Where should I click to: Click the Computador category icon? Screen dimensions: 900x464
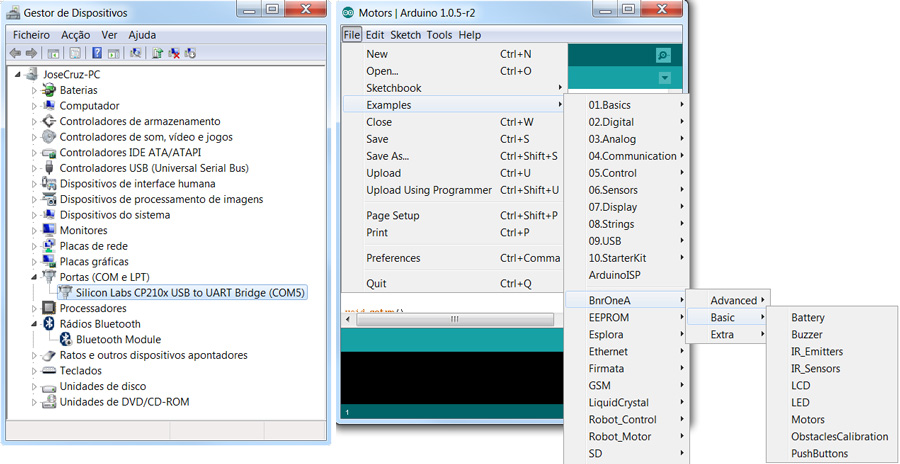tap(50, 106)
